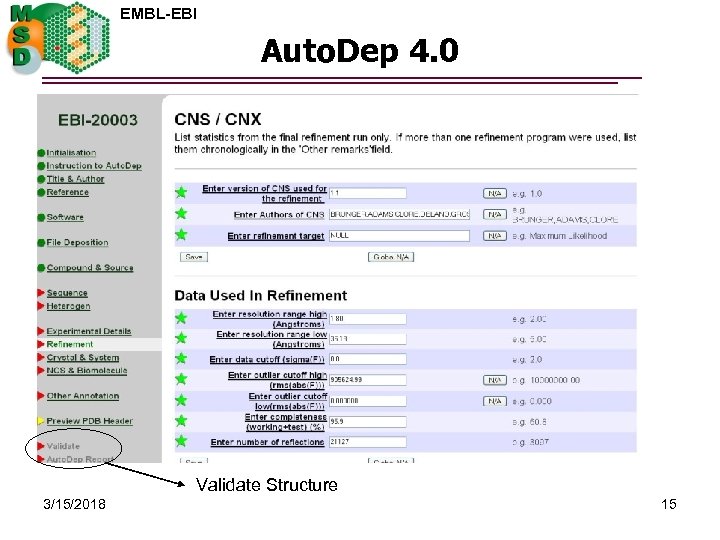This screenshot has height=540, width=720.
Task: Click N/A button for outlier cutoff low
Action: tap(495, 401)
